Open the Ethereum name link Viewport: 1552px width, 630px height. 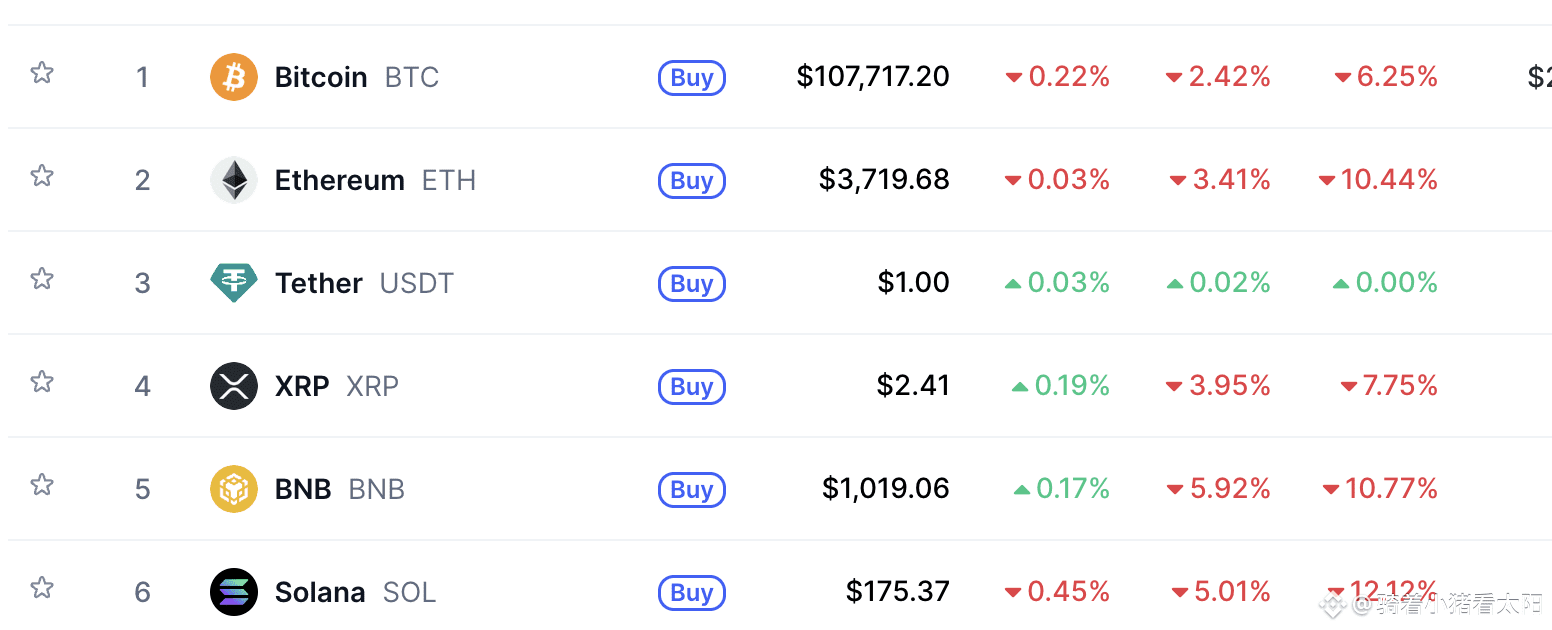point(340,181)
